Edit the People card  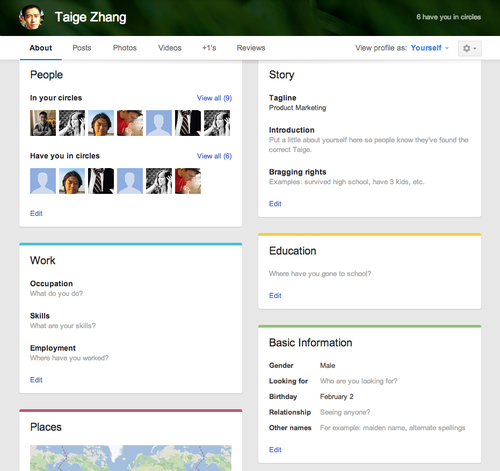coord(36,213)
